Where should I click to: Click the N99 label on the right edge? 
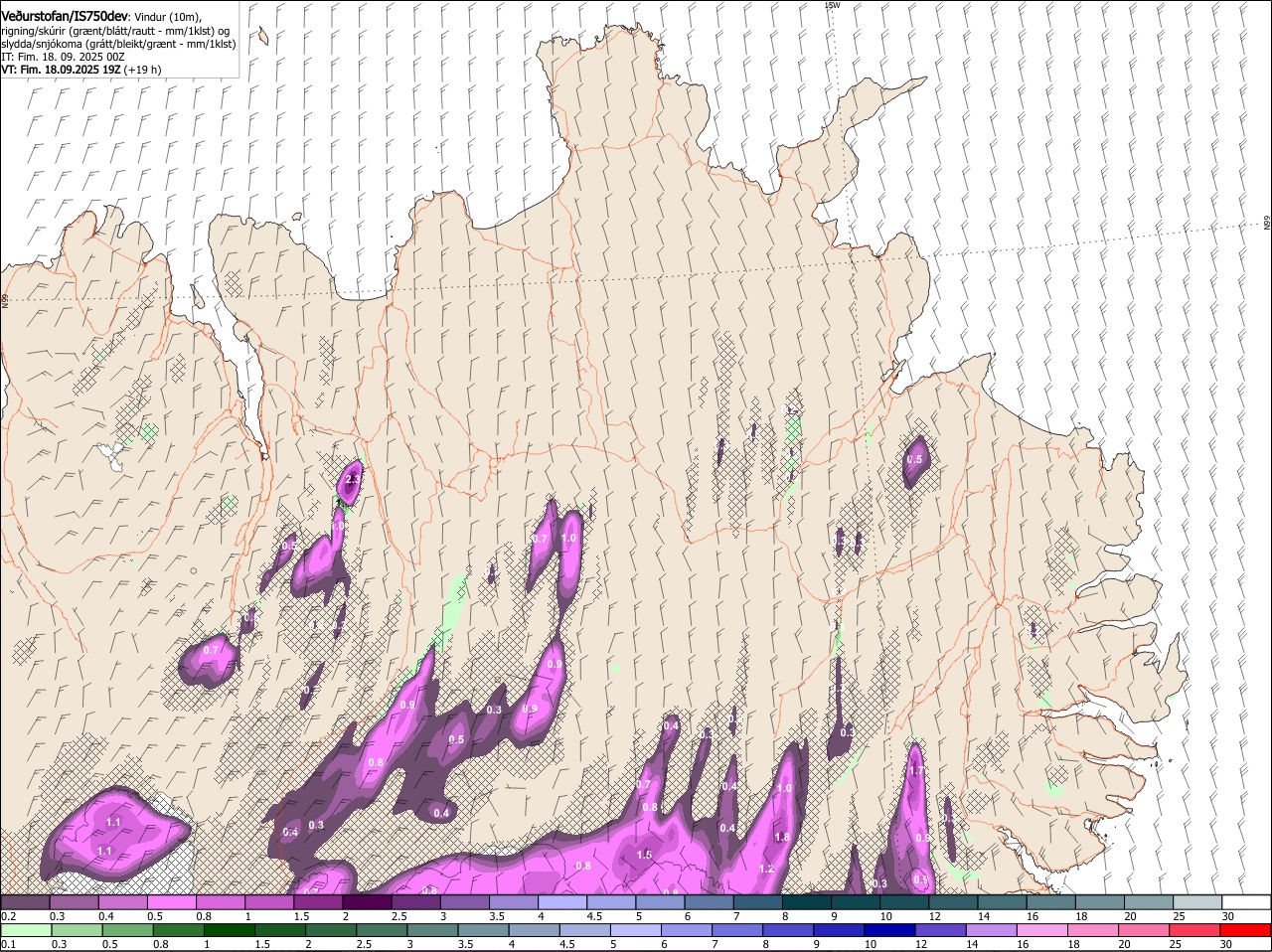1267,224
